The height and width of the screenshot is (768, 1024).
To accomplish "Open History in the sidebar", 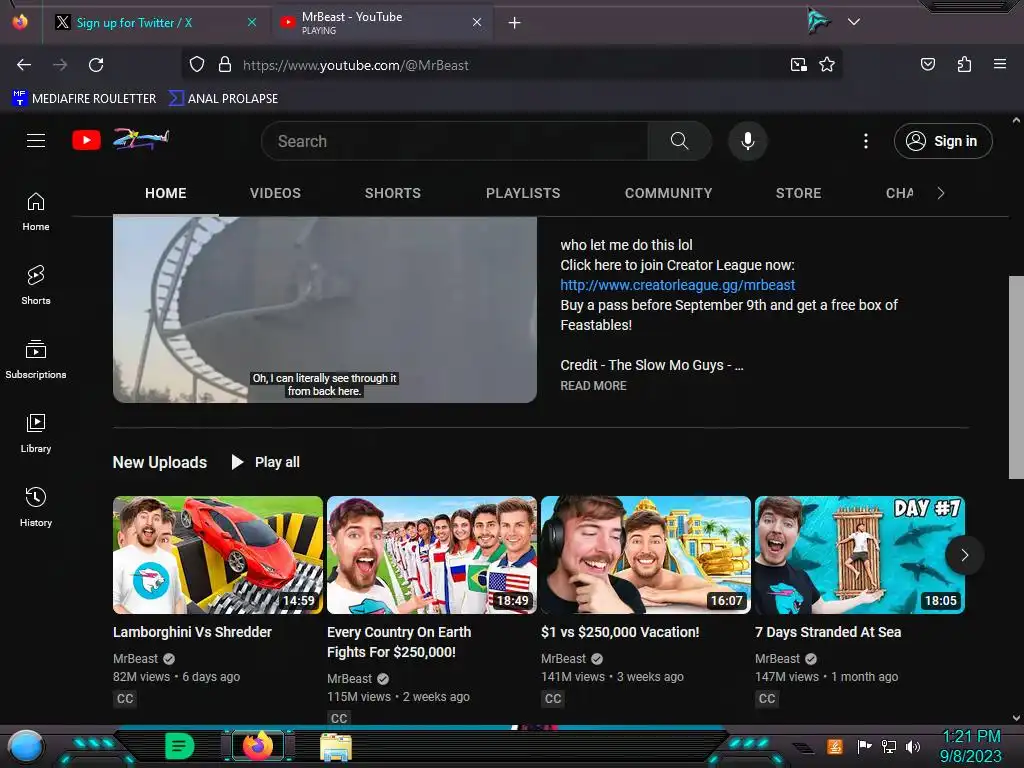I will (x=36, y=507).
